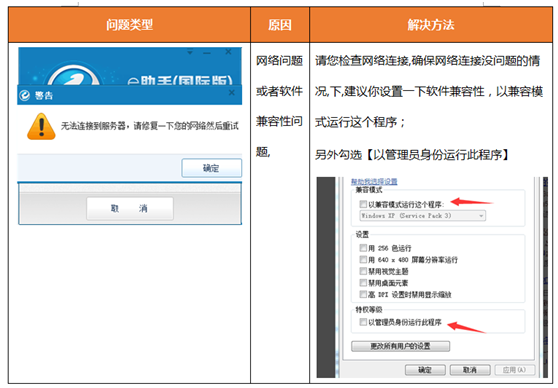Click the 兼容模式 group label

pos(369,190)
